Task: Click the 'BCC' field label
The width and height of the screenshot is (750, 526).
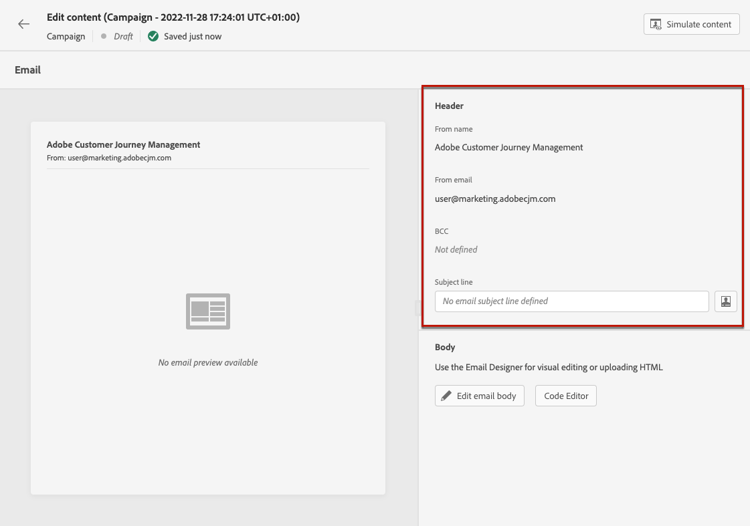Action: click(441, 231)
